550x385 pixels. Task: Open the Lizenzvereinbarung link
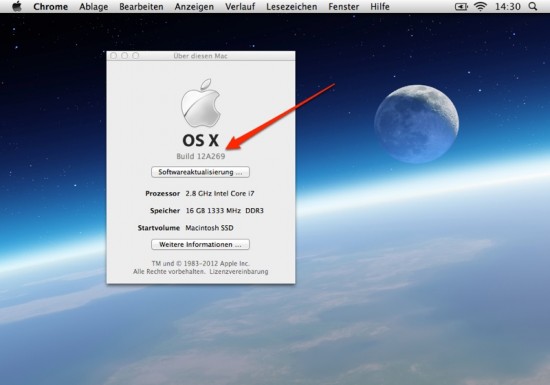(x=239, y=271)
